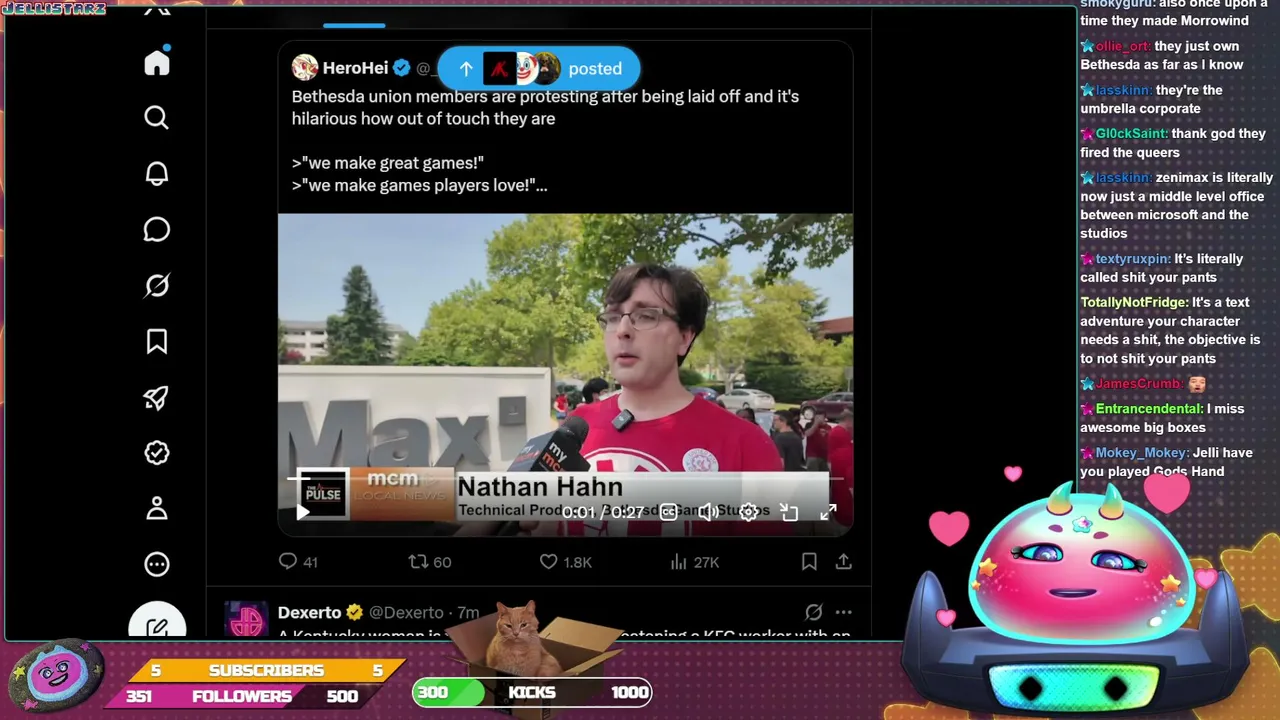
Task: Open video settings gear
Action: [x=749, y=512]
